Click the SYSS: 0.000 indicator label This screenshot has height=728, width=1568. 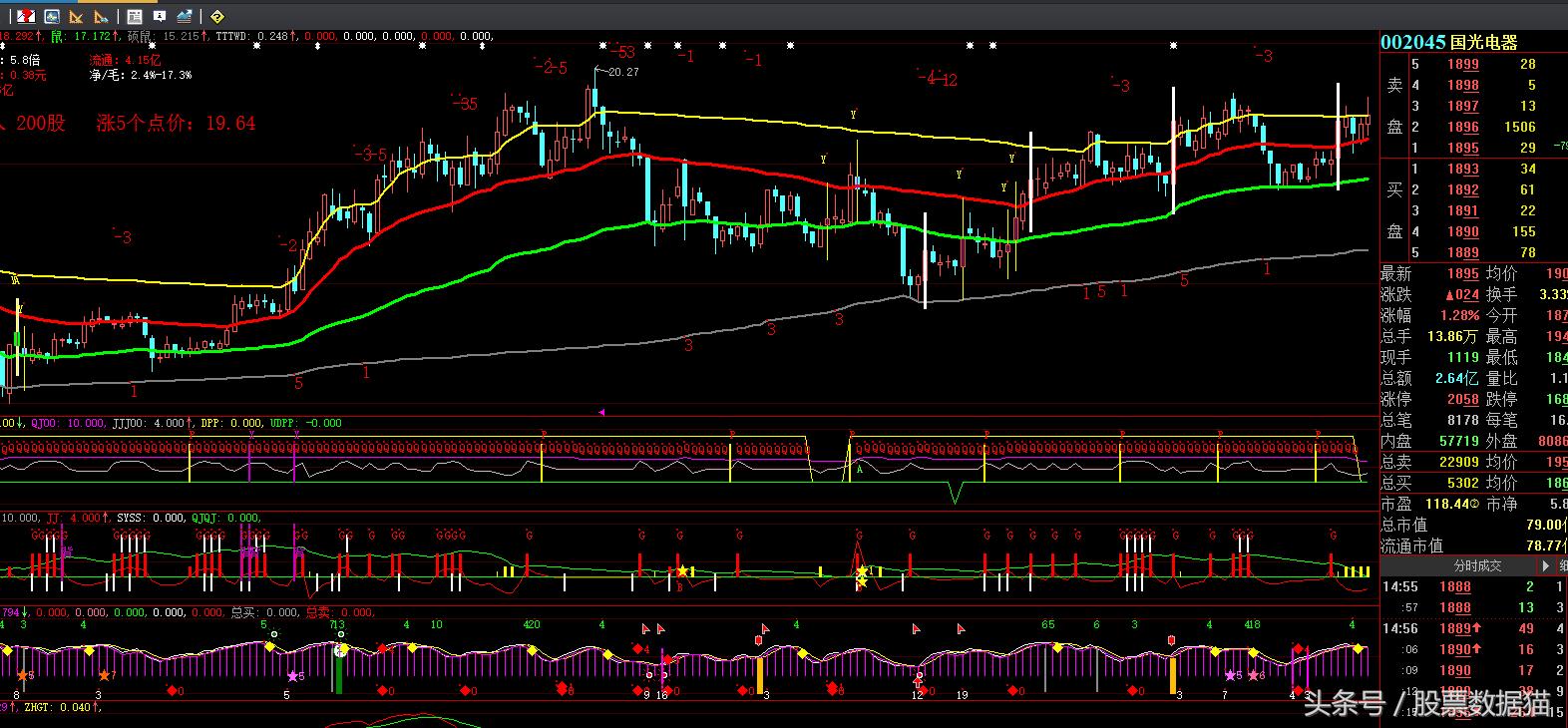click(x=151, y=518)
